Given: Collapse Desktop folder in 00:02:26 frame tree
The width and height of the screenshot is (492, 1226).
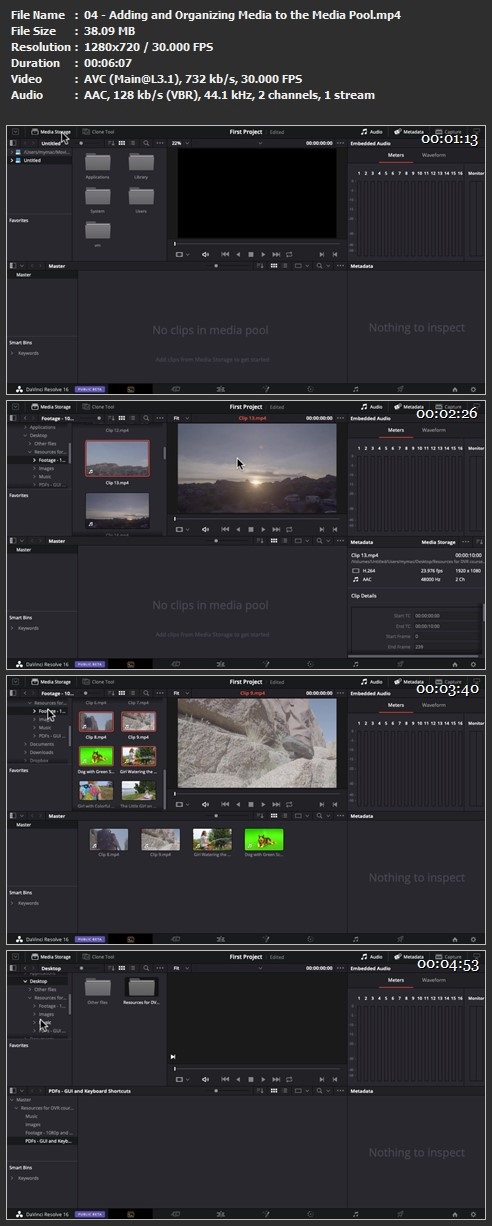Looking at the screenshot, I should 25,435.
